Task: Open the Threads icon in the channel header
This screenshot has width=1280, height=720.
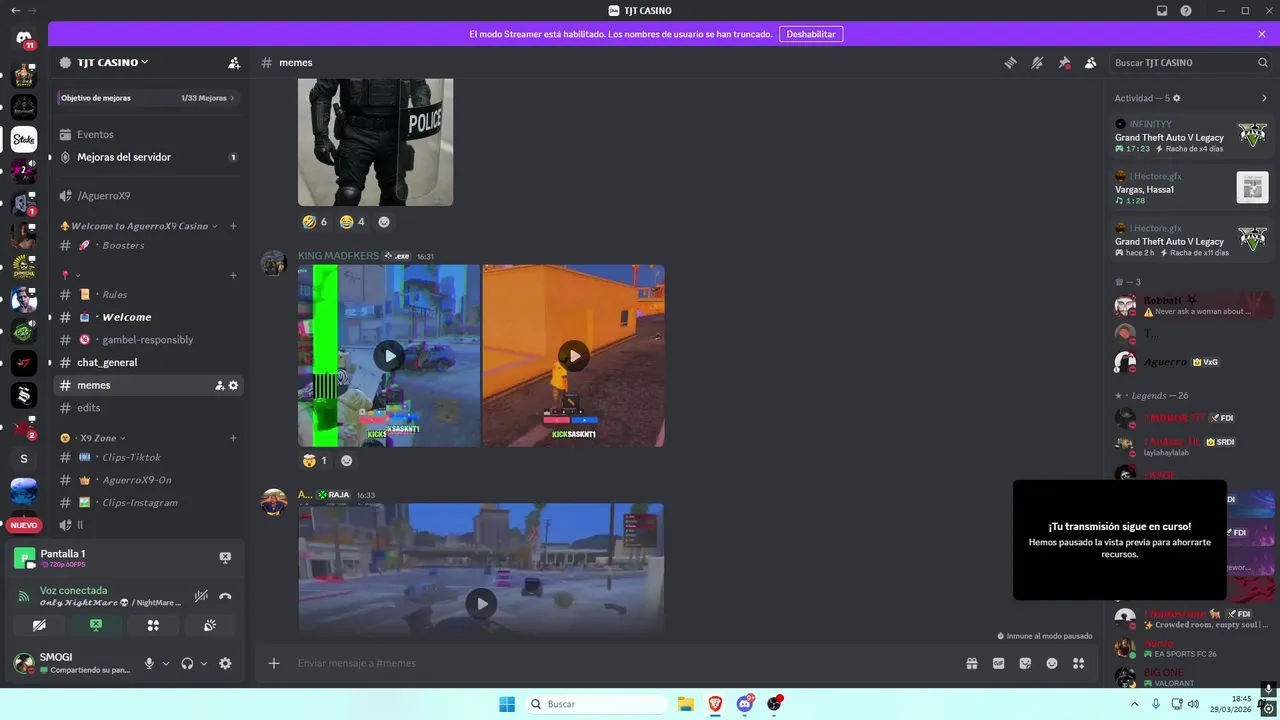Action: [1010, 62]
